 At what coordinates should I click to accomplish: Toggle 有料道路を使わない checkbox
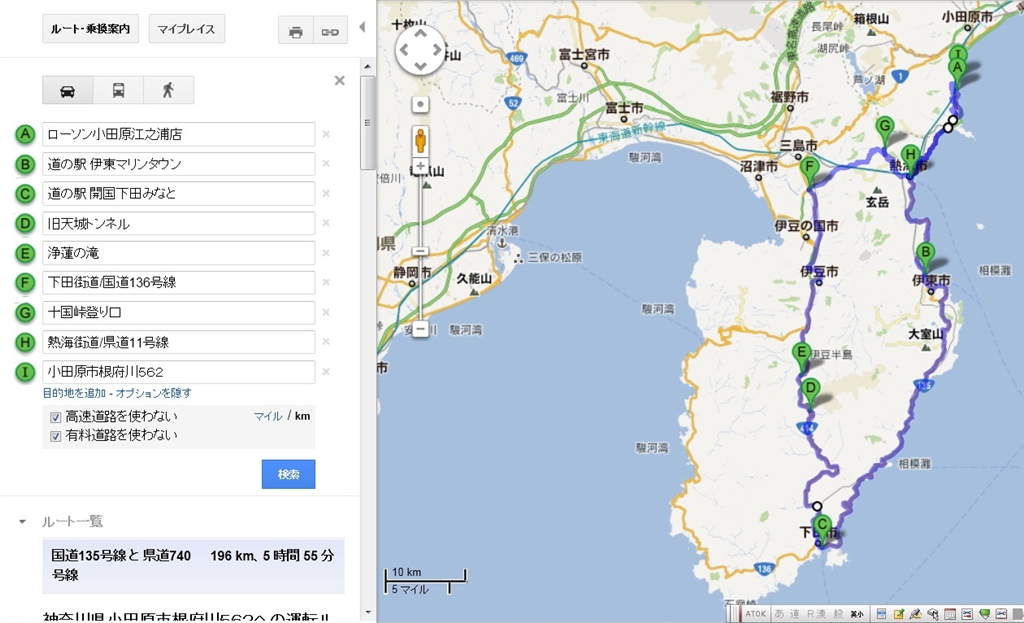(x=56, y=436)
